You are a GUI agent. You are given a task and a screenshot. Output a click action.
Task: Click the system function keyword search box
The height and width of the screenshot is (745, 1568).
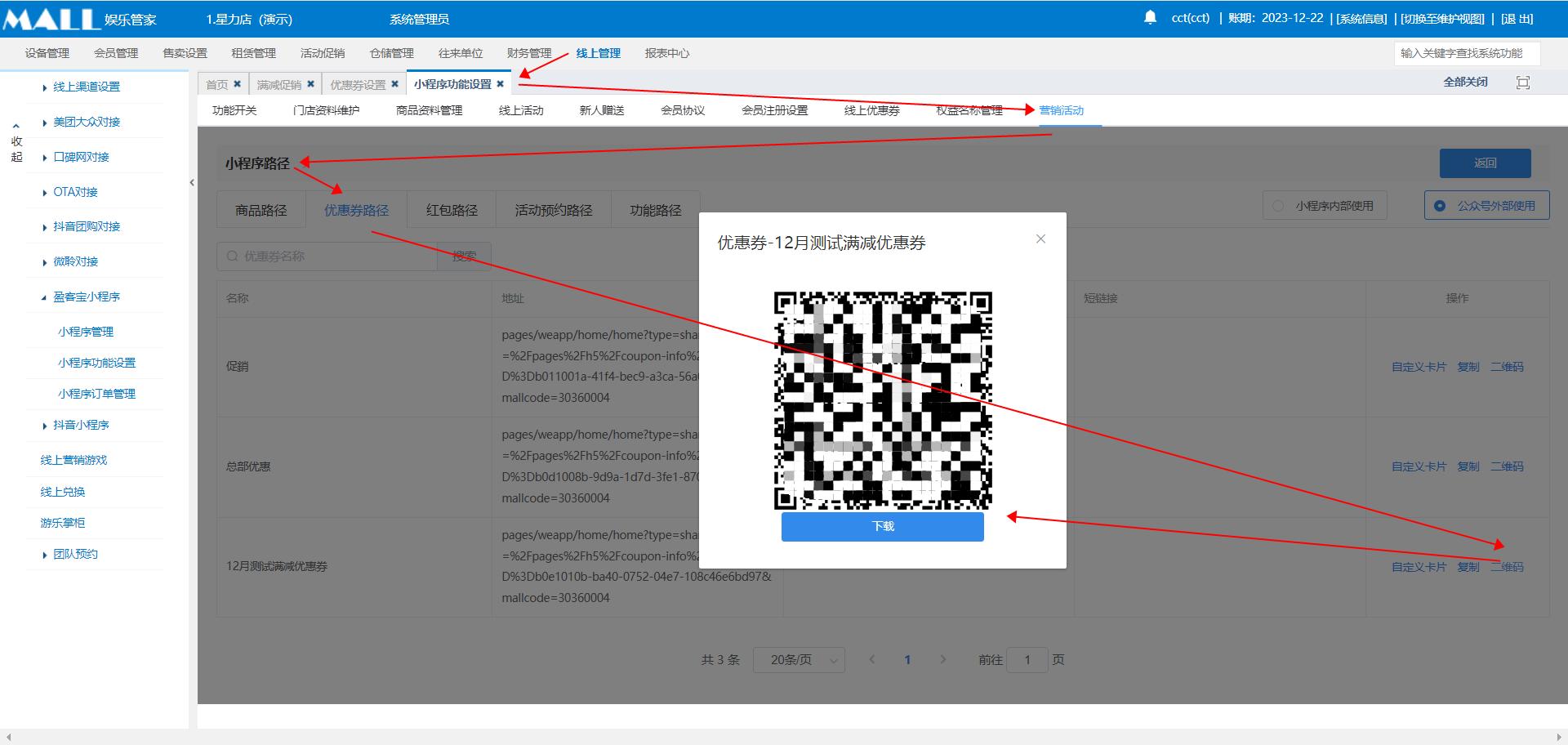tap(1467, 53)
